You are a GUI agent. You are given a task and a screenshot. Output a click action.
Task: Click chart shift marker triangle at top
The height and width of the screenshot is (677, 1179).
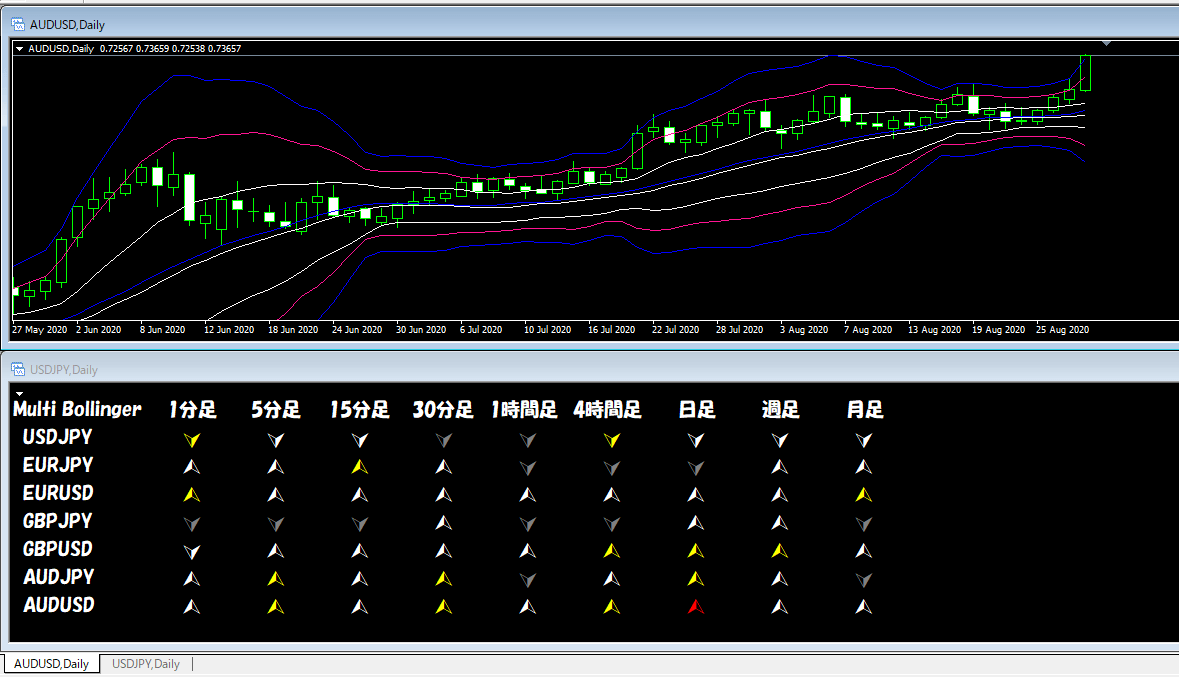(1106, 44)
